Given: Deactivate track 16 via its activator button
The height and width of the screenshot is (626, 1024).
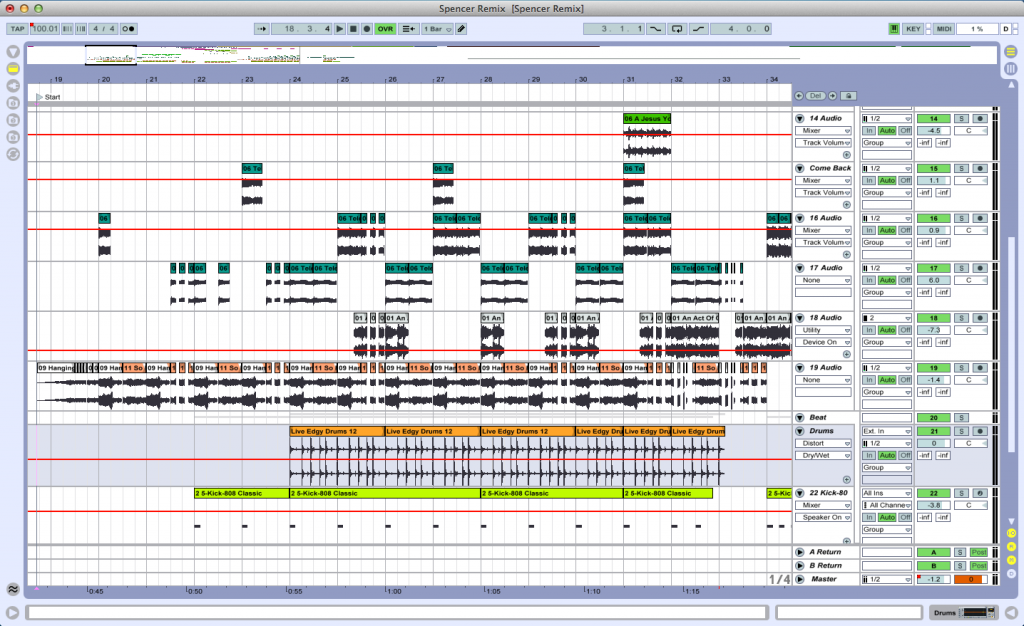Looking at the screenshot, I should 933,219.
